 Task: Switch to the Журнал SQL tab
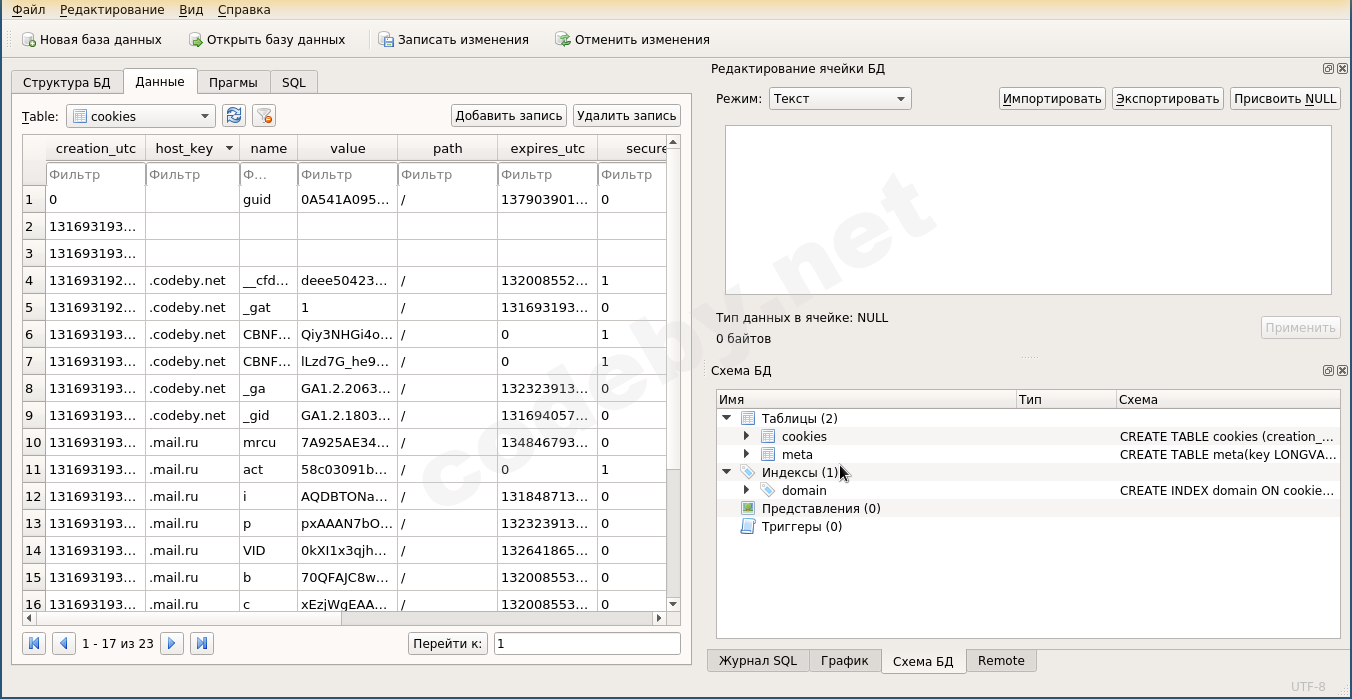coord(757,661)
